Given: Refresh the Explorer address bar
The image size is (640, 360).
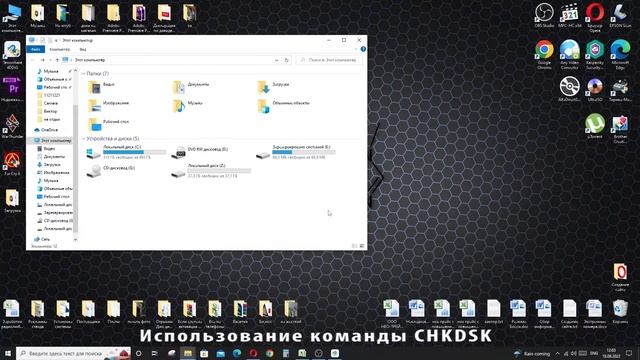Looking at the screenshot, I should tap(287, 60).
